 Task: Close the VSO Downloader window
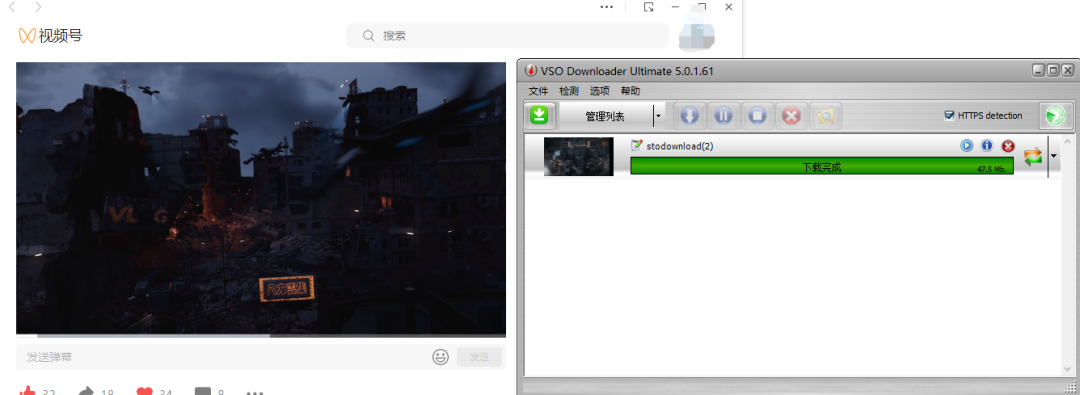[1067, 70]
